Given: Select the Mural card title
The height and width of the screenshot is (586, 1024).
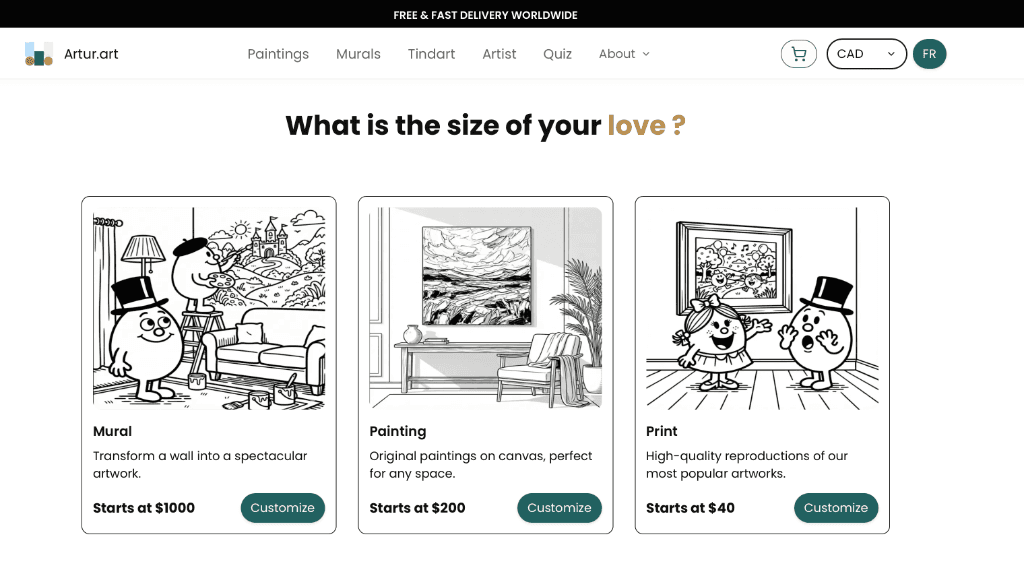Looking at the screenshot, I should click(112, 431).
